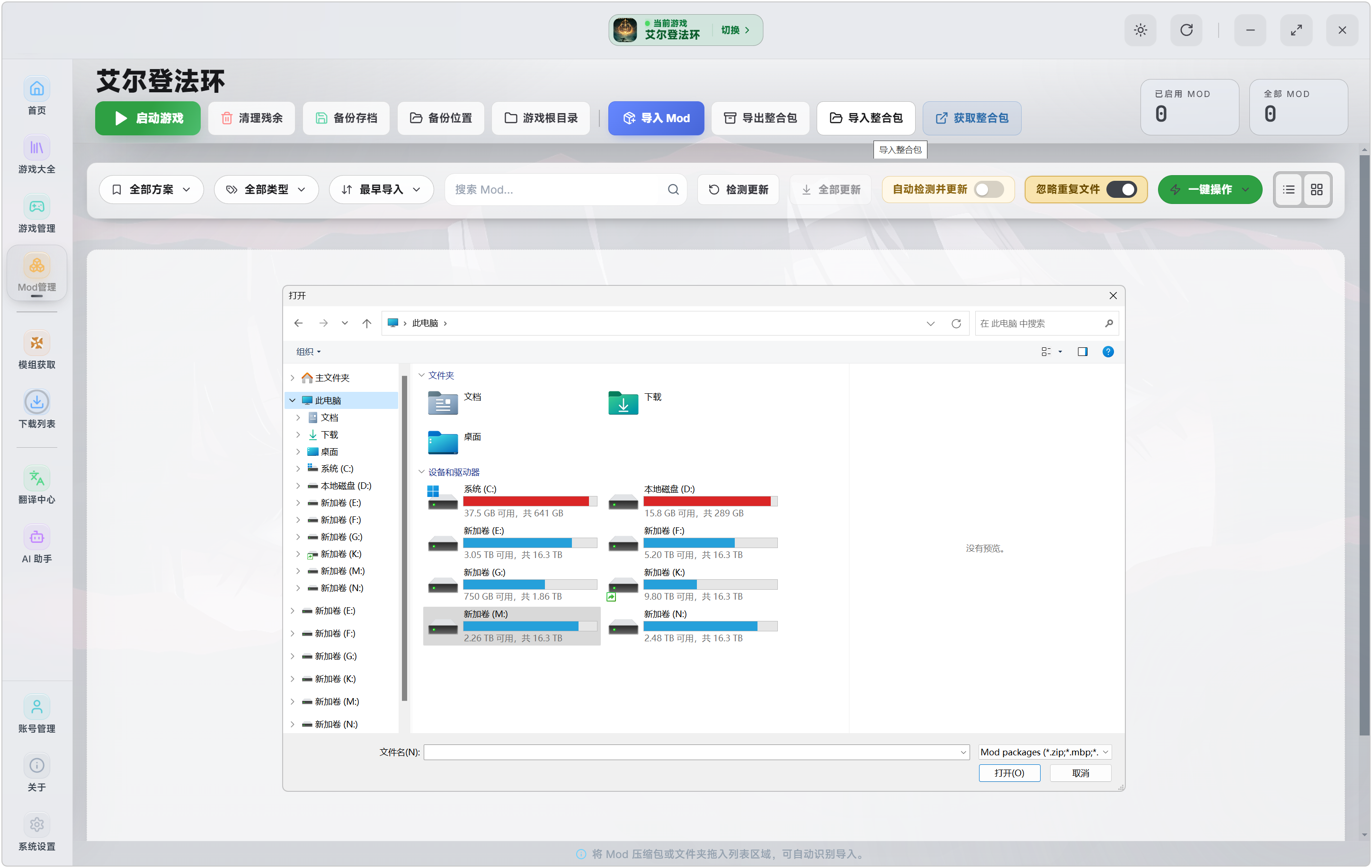
Task: Click the 切换 current game switcher
Action: pos(735,30)
